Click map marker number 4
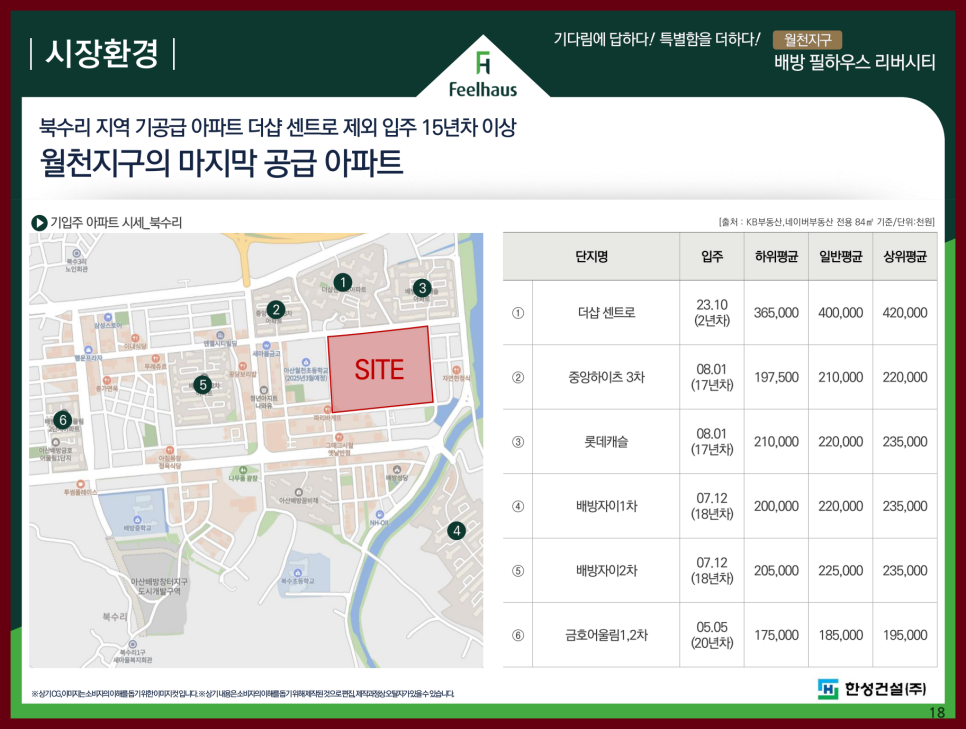Screen dimensions: 966x729 (x=457, y=531)
